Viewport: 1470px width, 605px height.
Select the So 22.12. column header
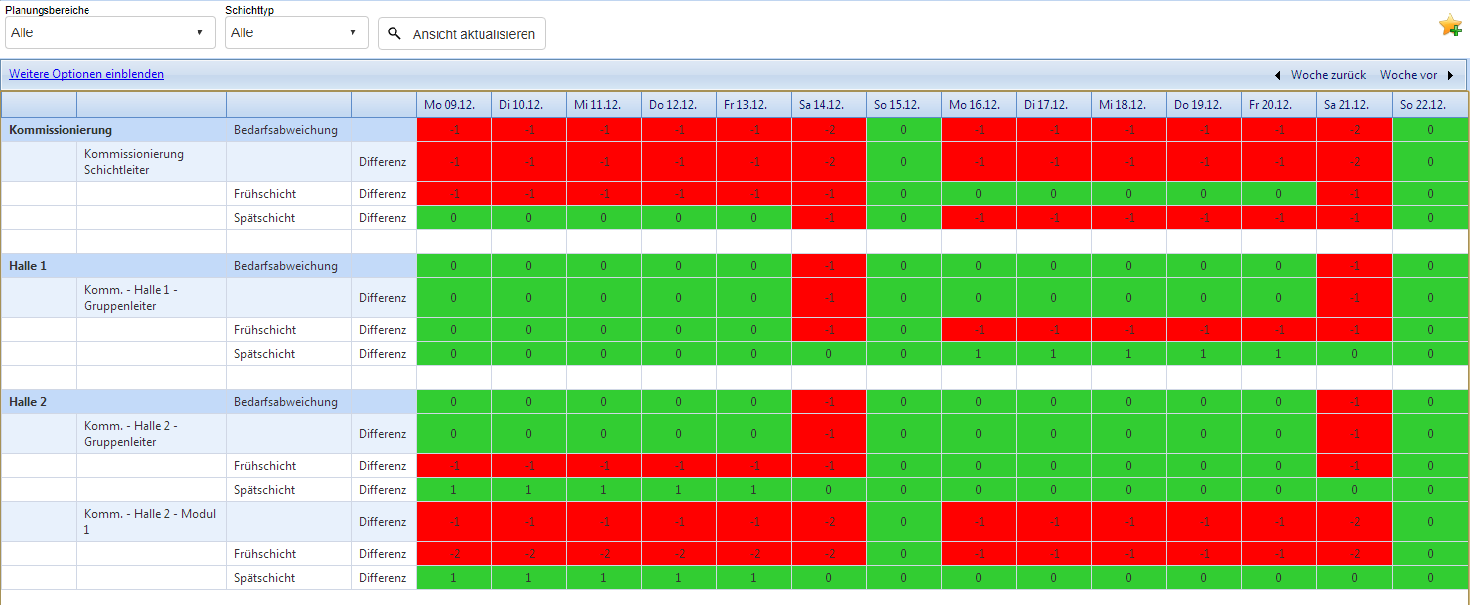pos(1429,105)
